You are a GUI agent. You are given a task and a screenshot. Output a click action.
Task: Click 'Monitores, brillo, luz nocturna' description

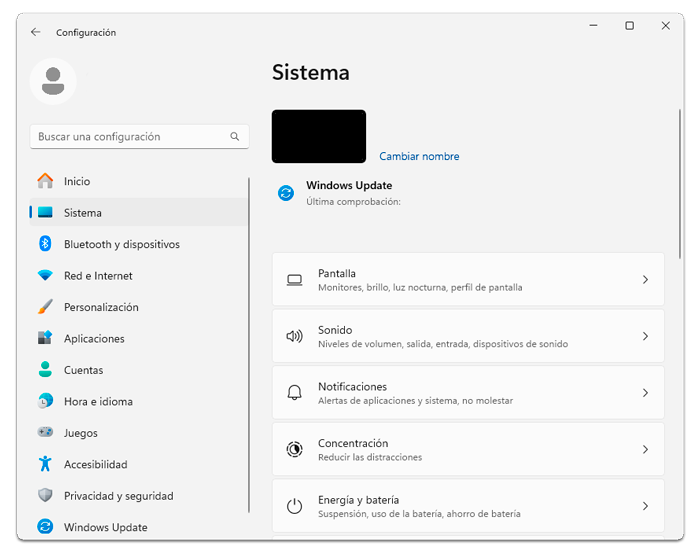(x=420, y=288)
